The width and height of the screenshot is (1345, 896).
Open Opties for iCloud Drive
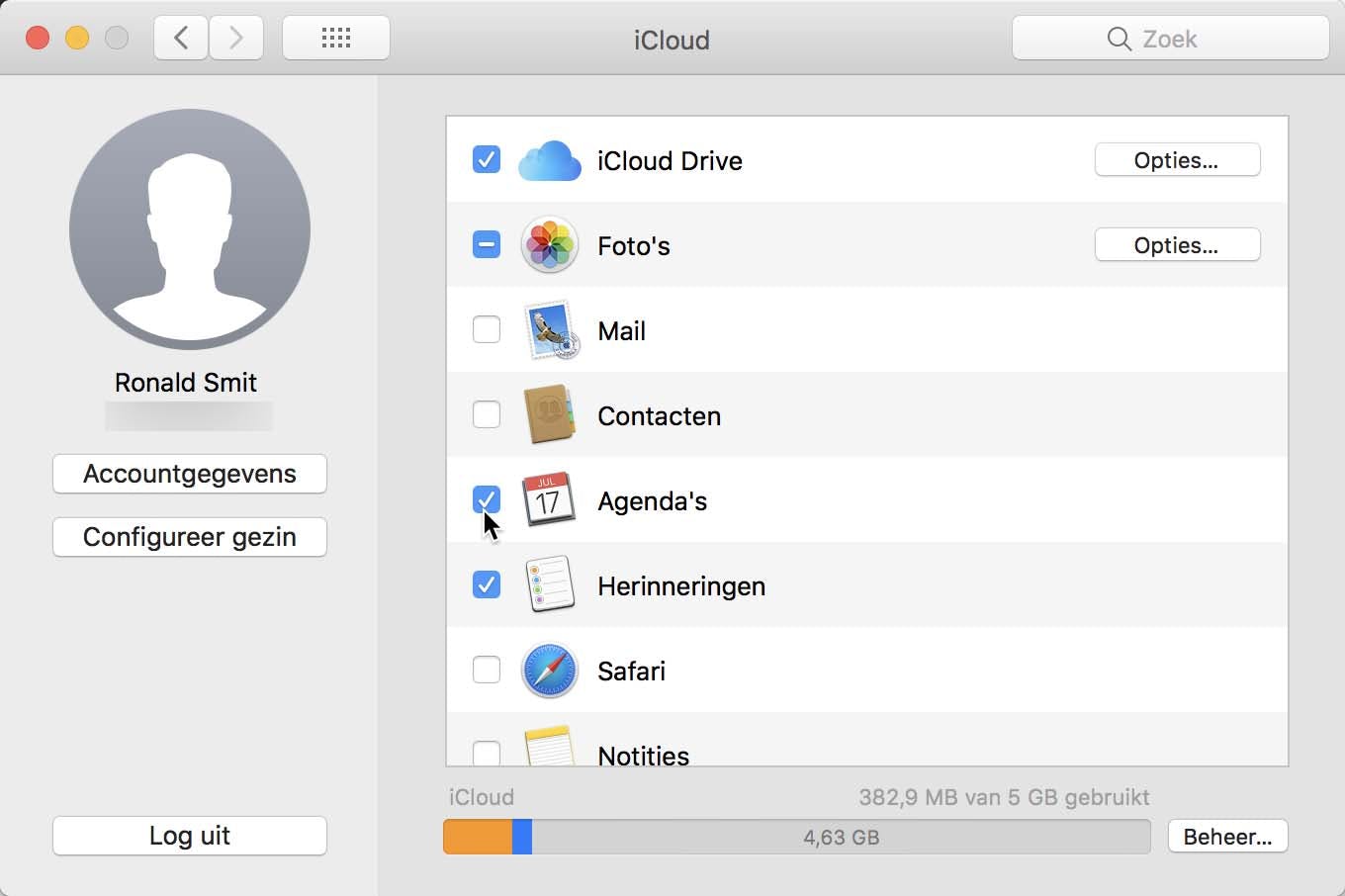1177,160
